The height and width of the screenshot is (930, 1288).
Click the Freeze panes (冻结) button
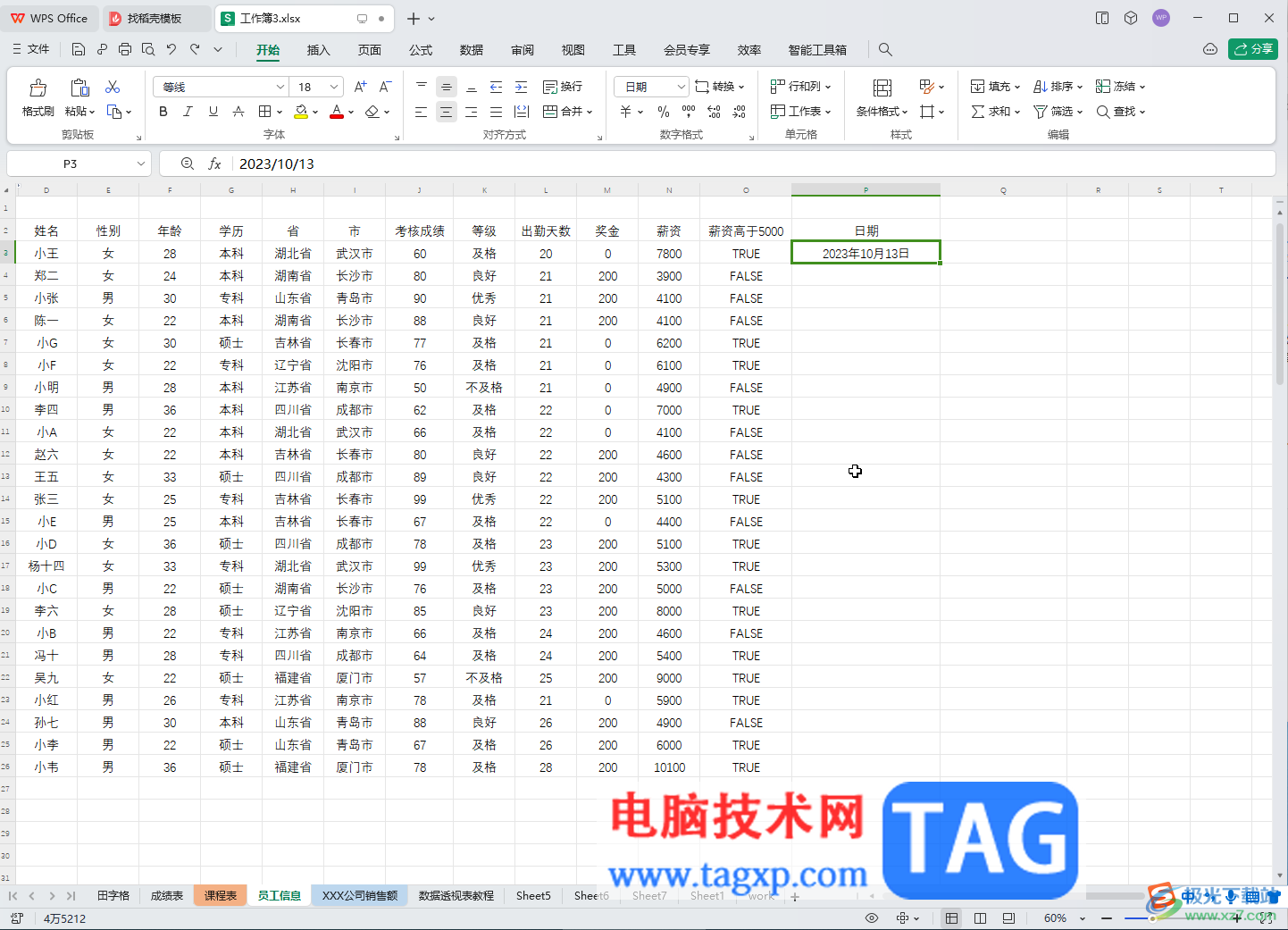[x=1120, y=87]
